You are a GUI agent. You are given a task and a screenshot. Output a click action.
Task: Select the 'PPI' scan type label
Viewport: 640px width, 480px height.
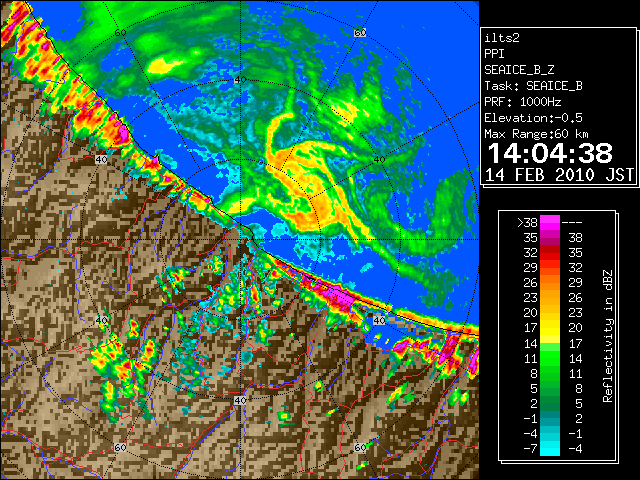tap(494, 54)
